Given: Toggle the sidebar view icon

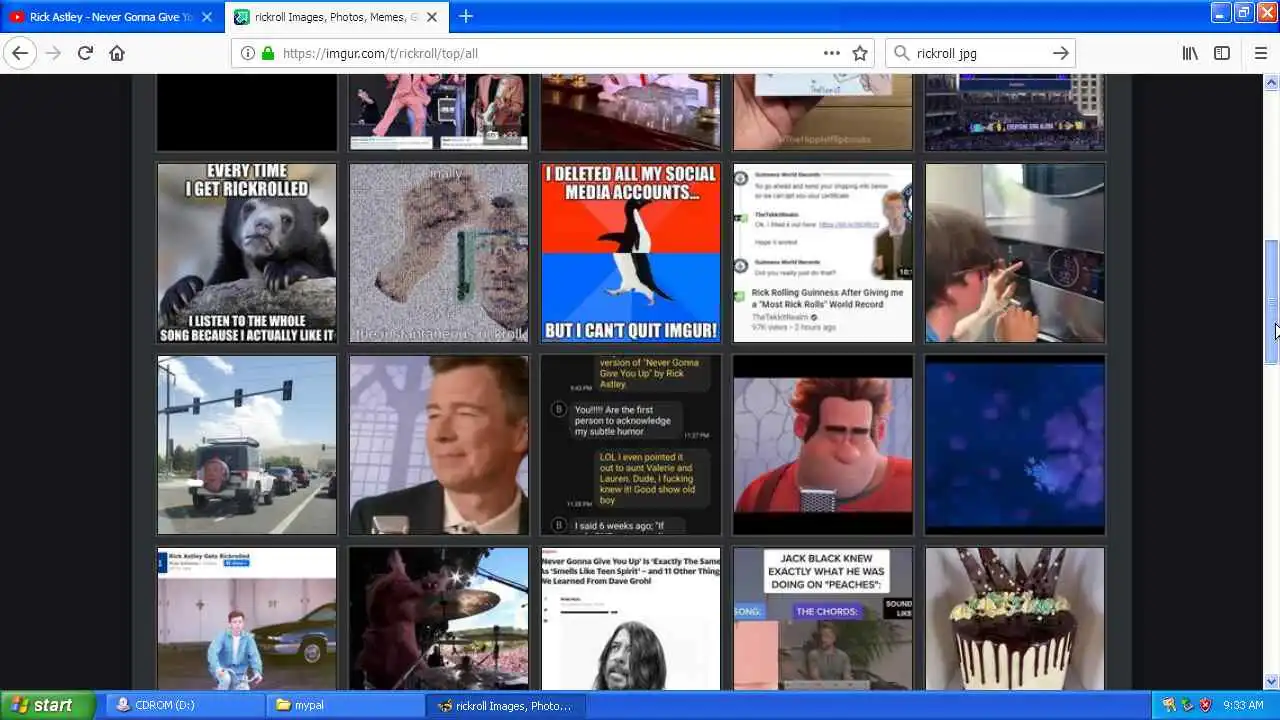Looking at the screenshot, I should (x=1222, y=53).
